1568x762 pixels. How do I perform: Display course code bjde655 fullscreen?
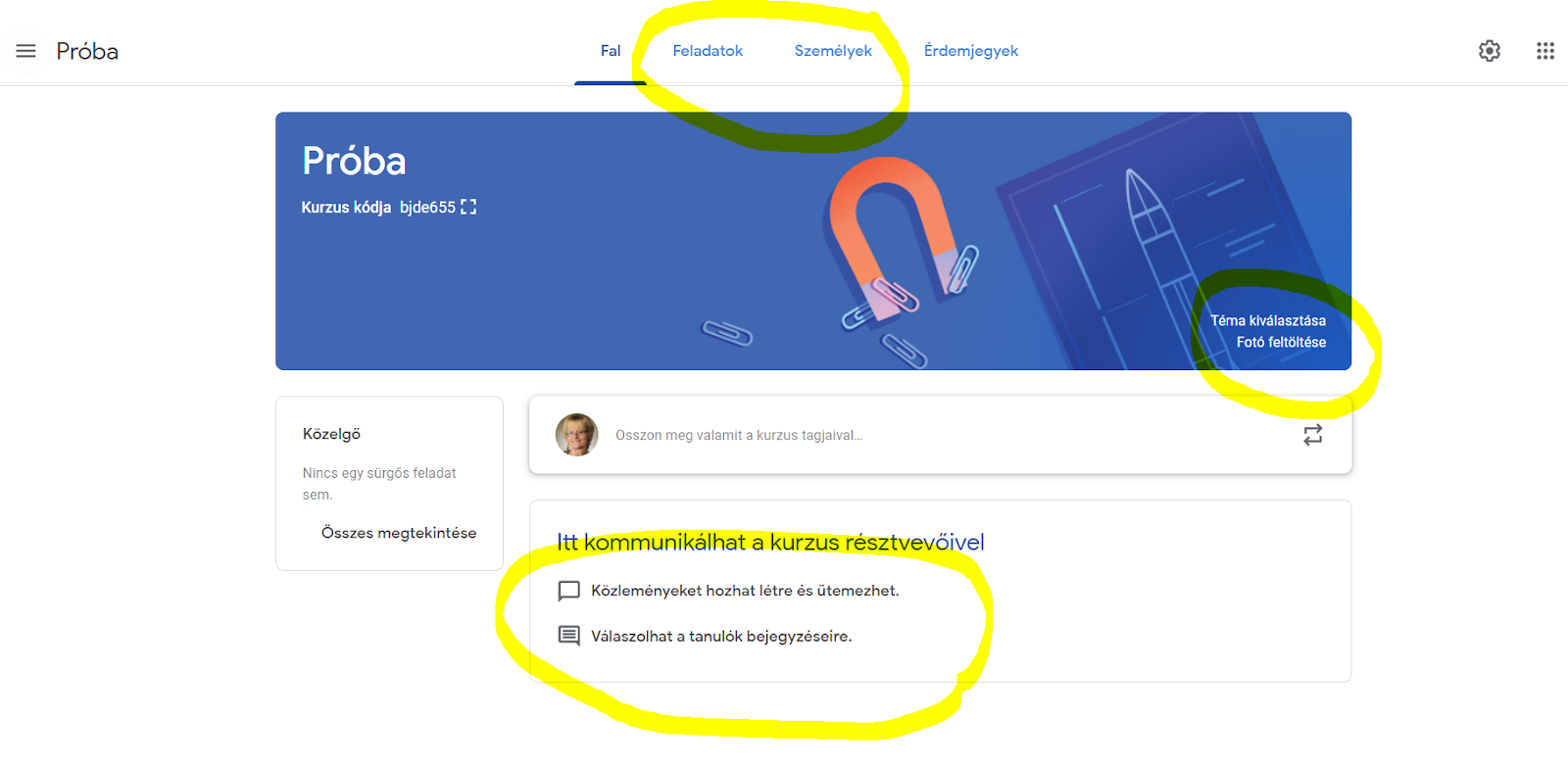coord(468,207)
